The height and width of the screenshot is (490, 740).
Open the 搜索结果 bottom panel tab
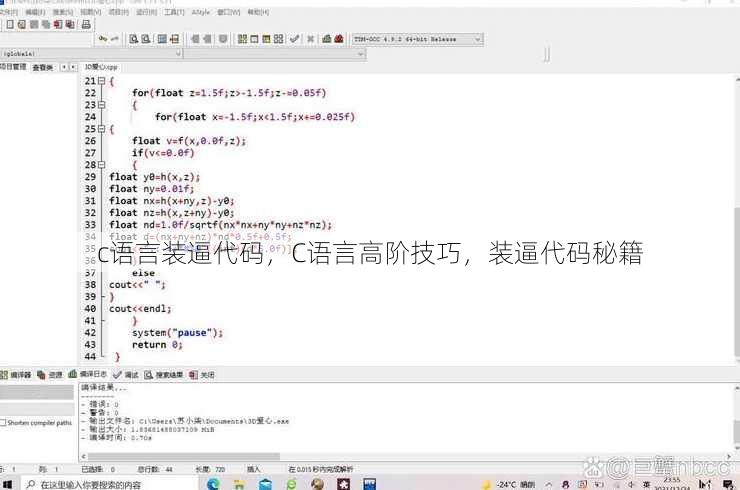[x=163, y=375]
